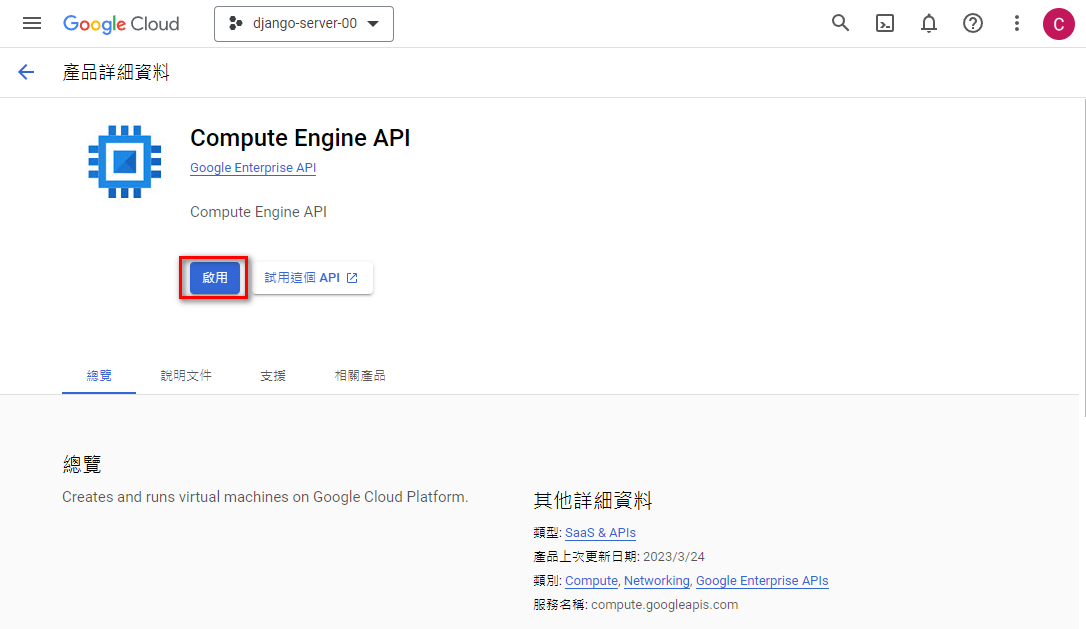Click the 其他詳細資料 heading
The height and width of the screenshot is (629, 1086).
tap(593, 500)
